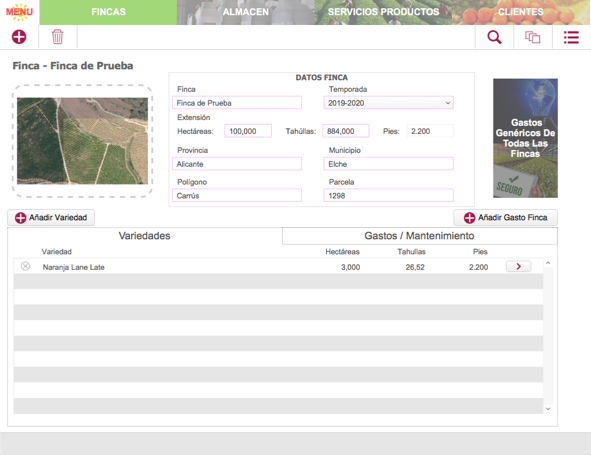Open search with the magnifier icon
The image size is (591, 455).
pyautogui.click(x=494, y=37)
